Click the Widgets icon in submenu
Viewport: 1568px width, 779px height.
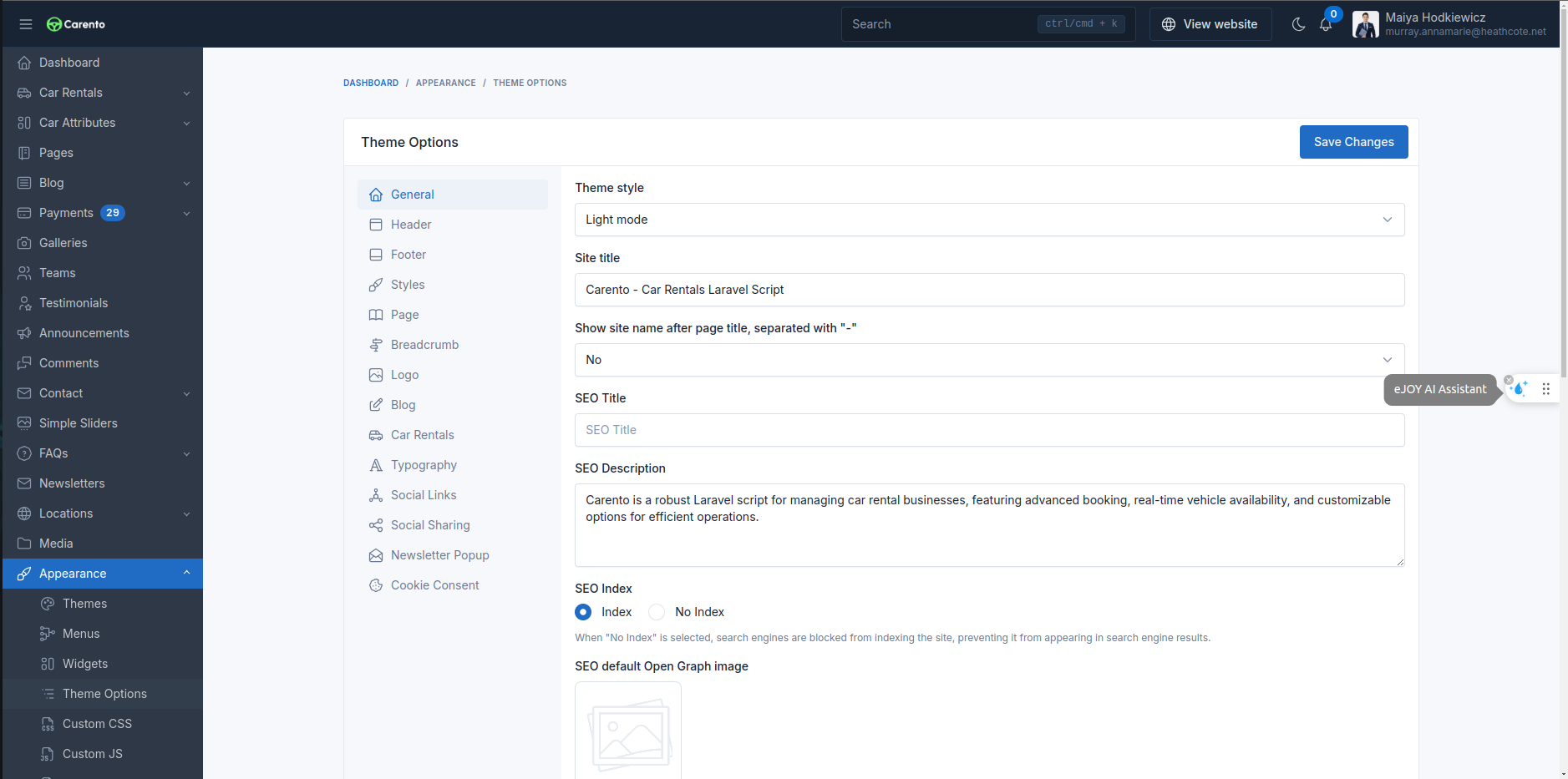pos(48,664)
